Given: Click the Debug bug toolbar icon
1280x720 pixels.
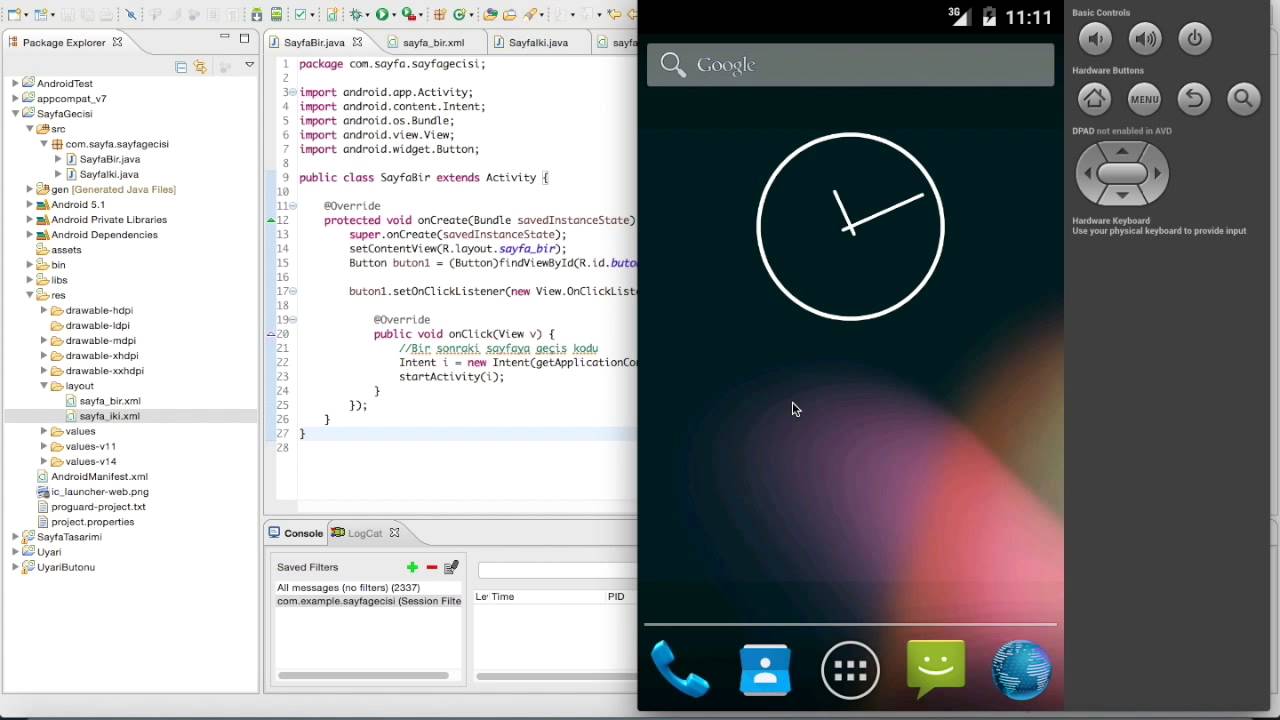Looking at the screenshot, I should 356,15.
